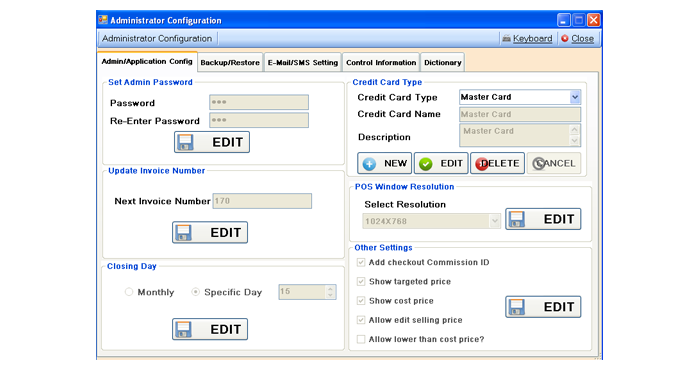Decrease Specific Day value with down arrow
Screen dimensions: 700x371
(330, 295)
